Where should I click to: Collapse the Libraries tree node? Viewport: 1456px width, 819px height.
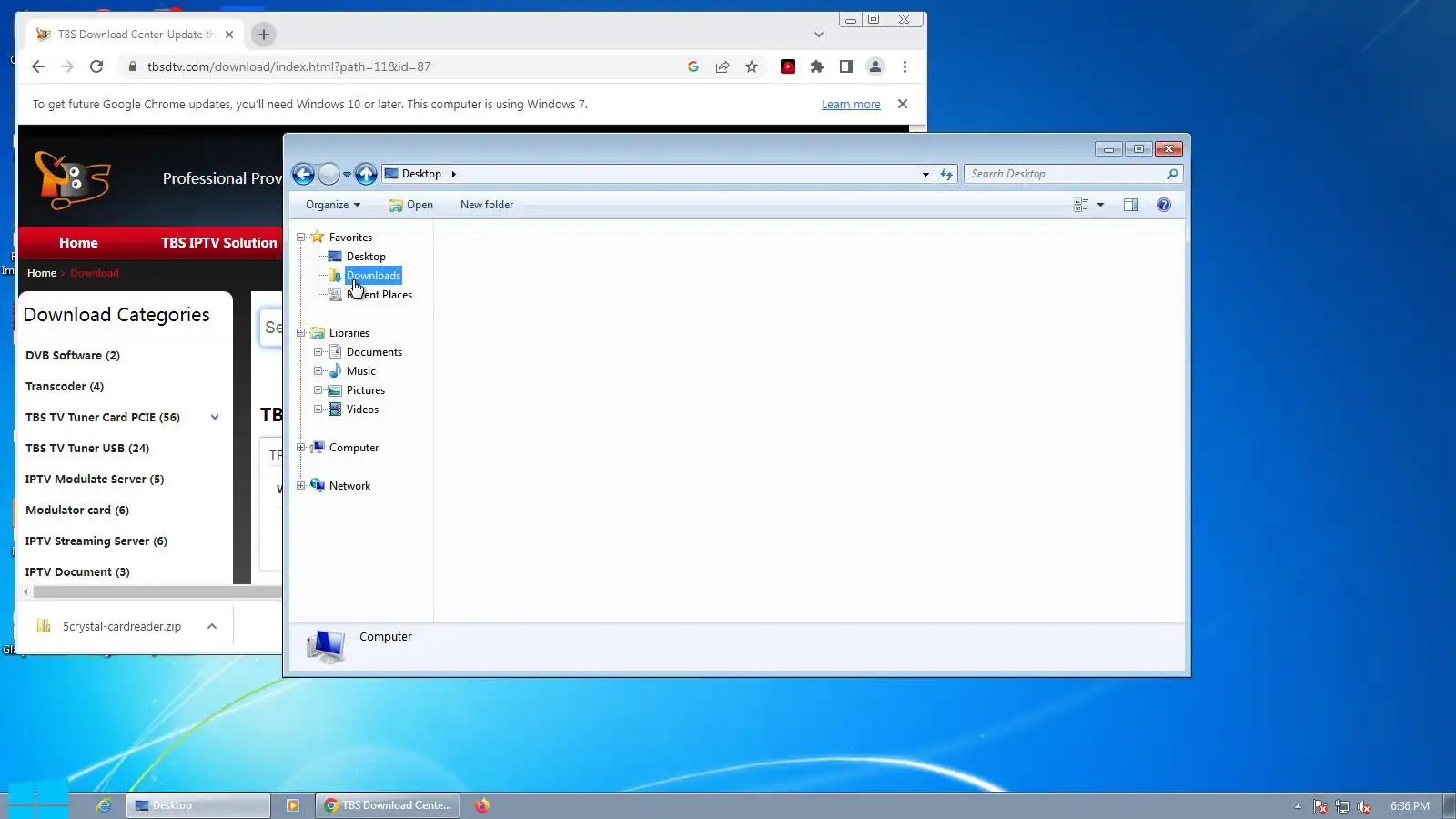300,333
